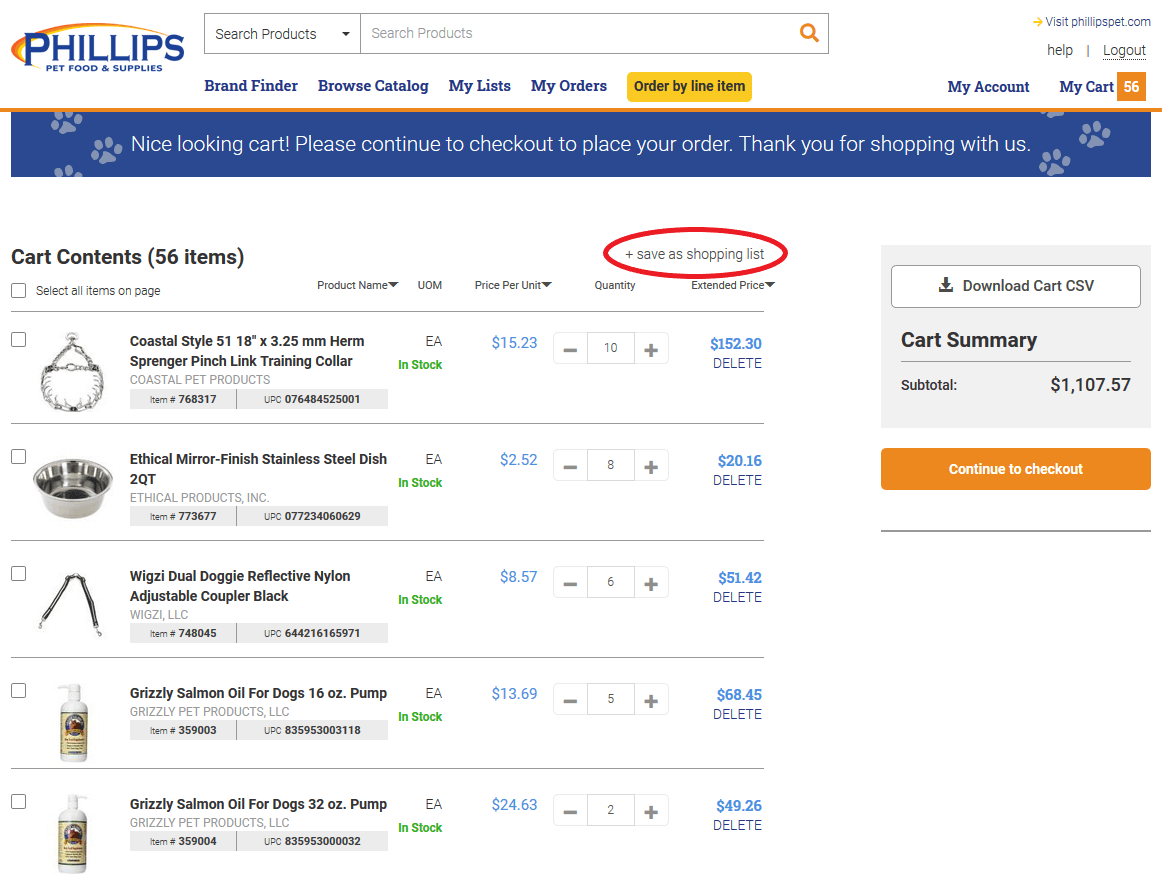Image resolution: width=1162 pixels, height=874 pixels.
Task: Click Subtotal amount $1,107.57
Action: point(1090,385)
